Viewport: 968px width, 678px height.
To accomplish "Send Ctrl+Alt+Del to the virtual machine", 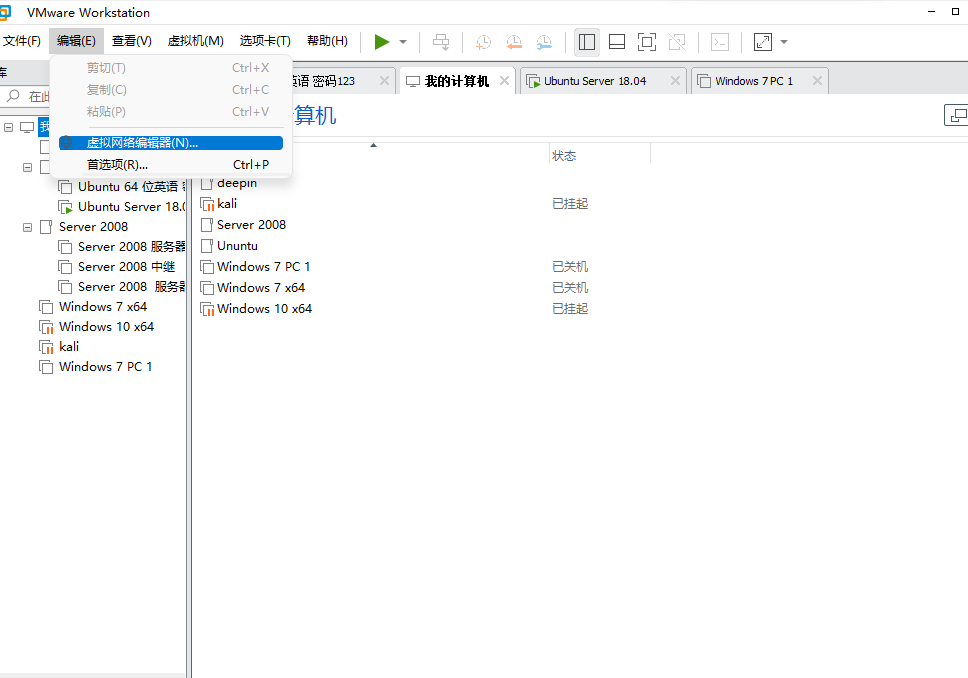I will click(441, 42).
